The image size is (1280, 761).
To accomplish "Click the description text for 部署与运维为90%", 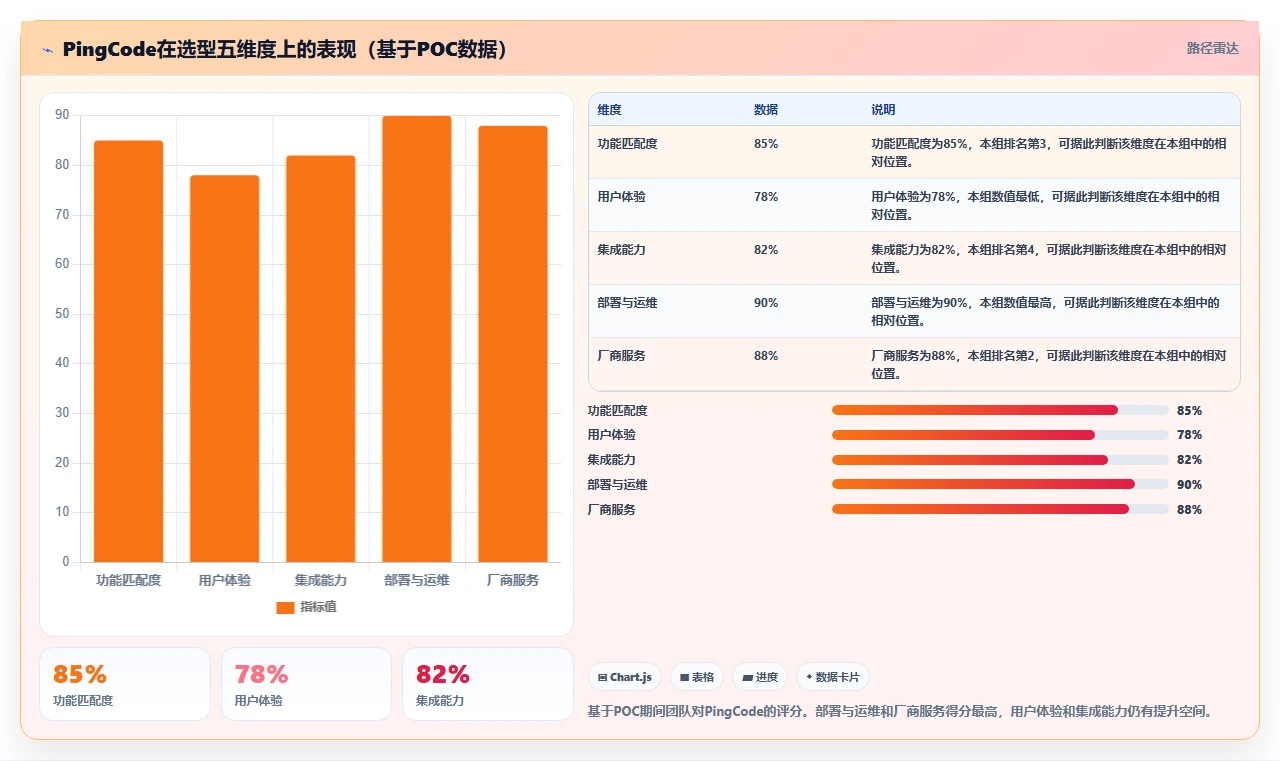I will [x=1045, y=312].
